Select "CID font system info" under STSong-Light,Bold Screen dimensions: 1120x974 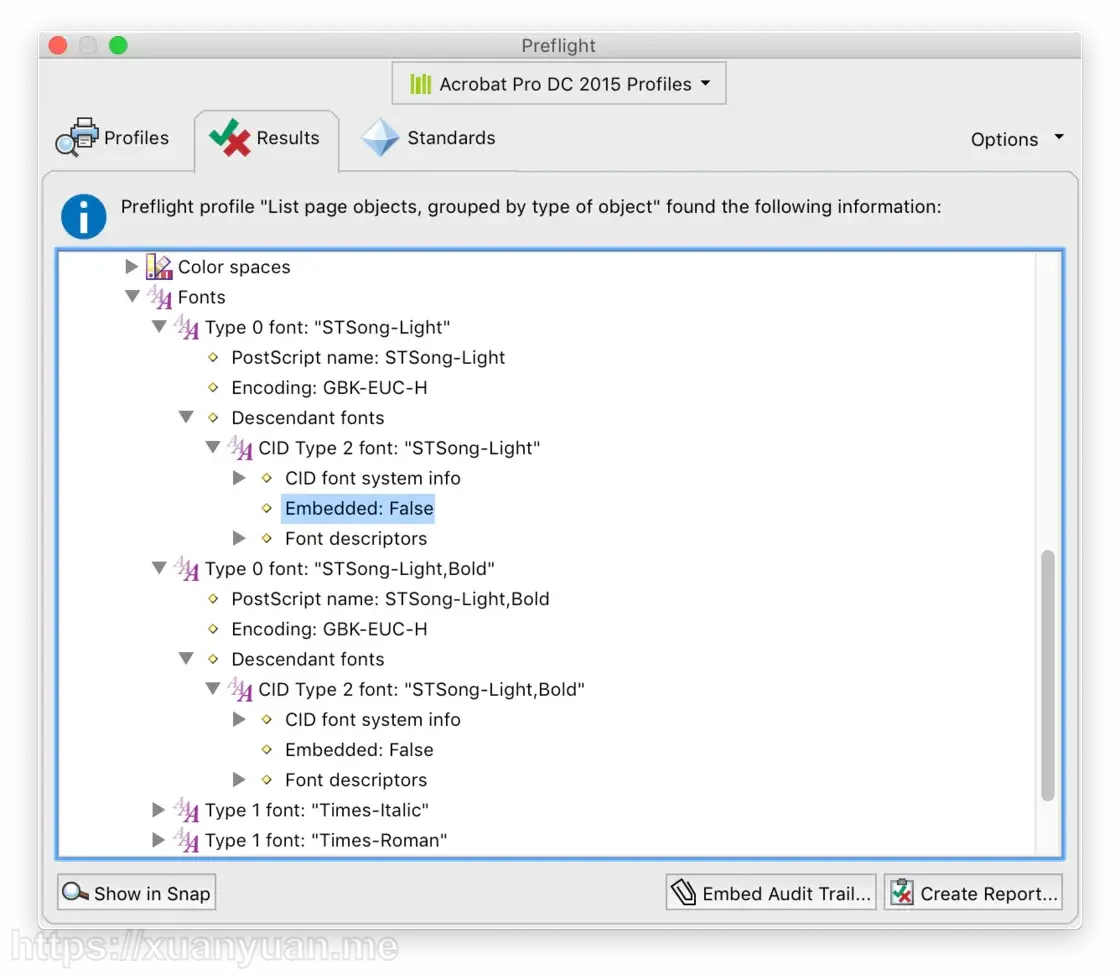coord(373,720)
